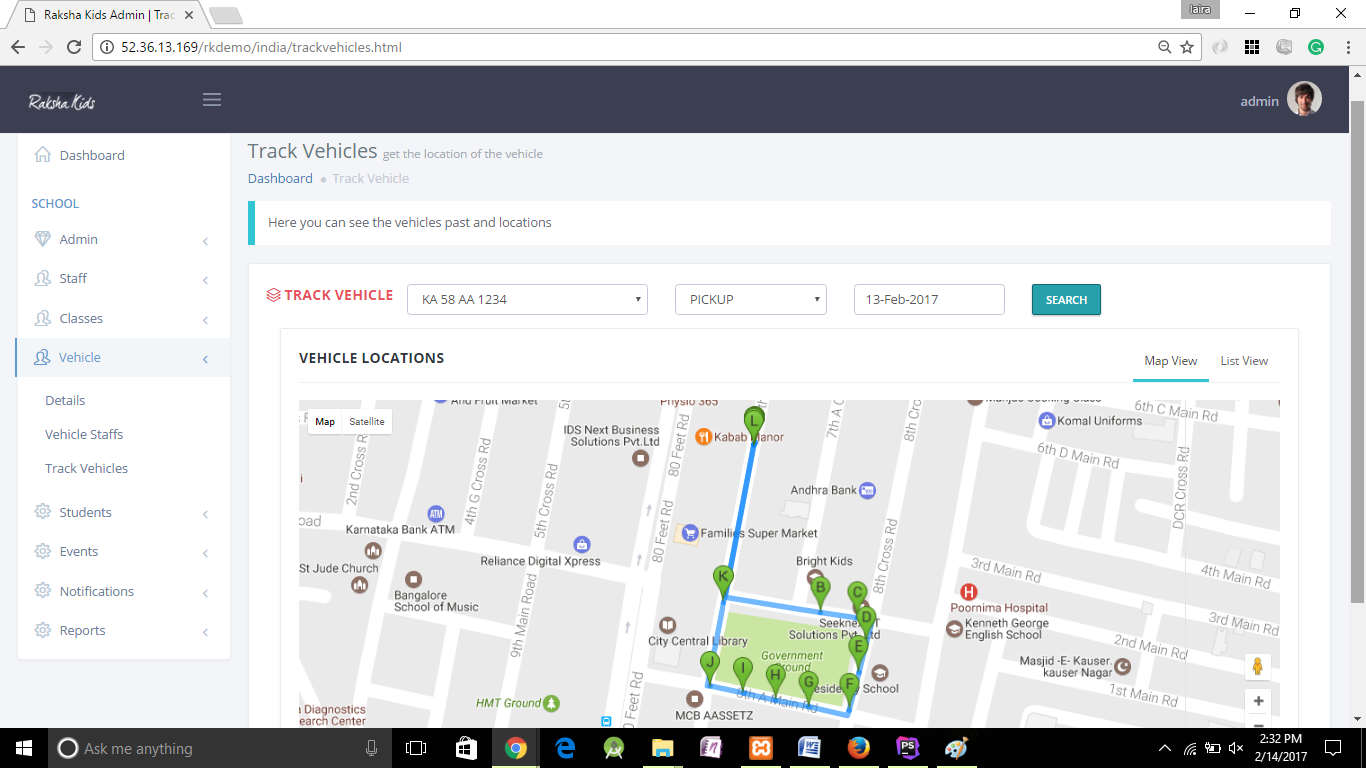
Task: Click the Street View pegman icon
Action: [x=1258, y=666]
